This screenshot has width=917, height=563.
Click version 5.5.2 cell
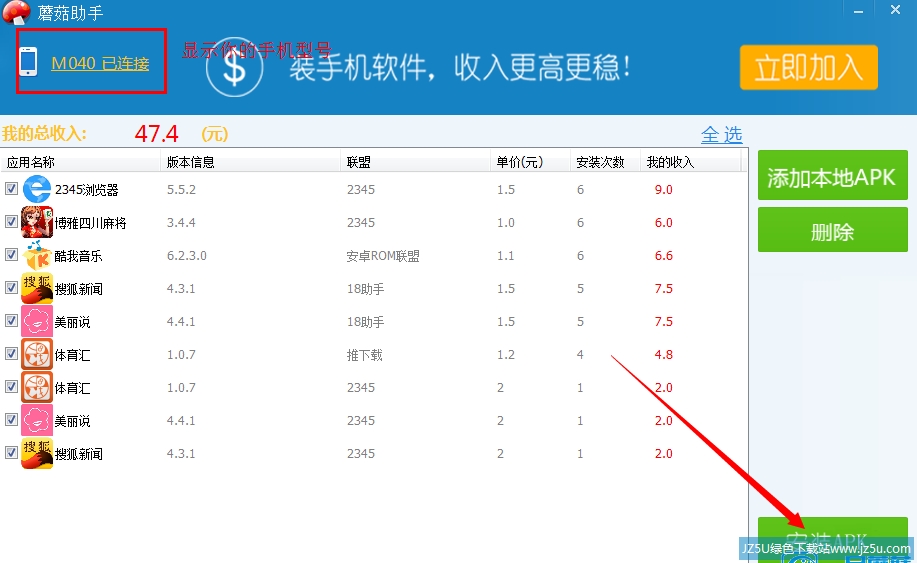pos(181,189)
